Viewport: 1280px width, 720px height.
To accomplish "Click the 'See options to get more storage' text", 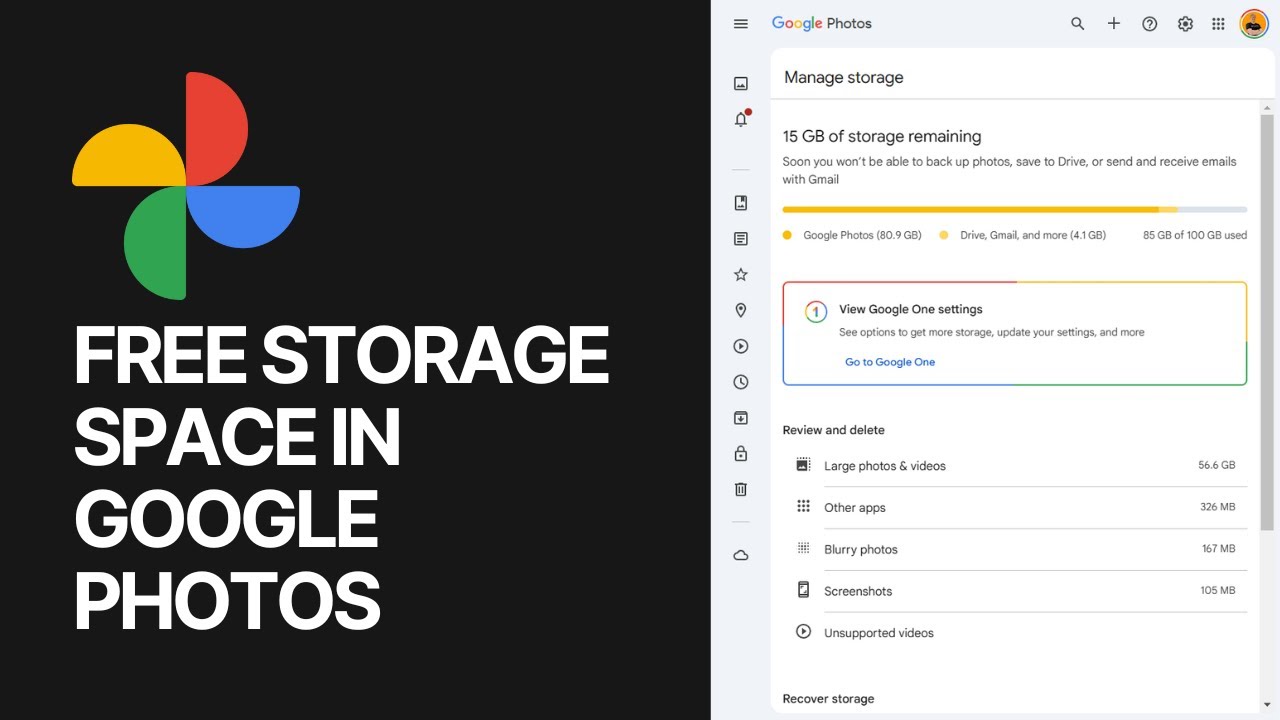I will (992, 332).
